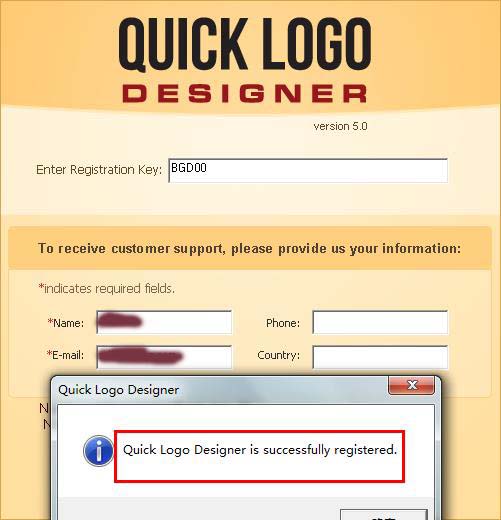The height and width of the screenshot is (520, 501).
Task: Close the Quick Logo Designer message dialog
Action: (x=412, y=385)
